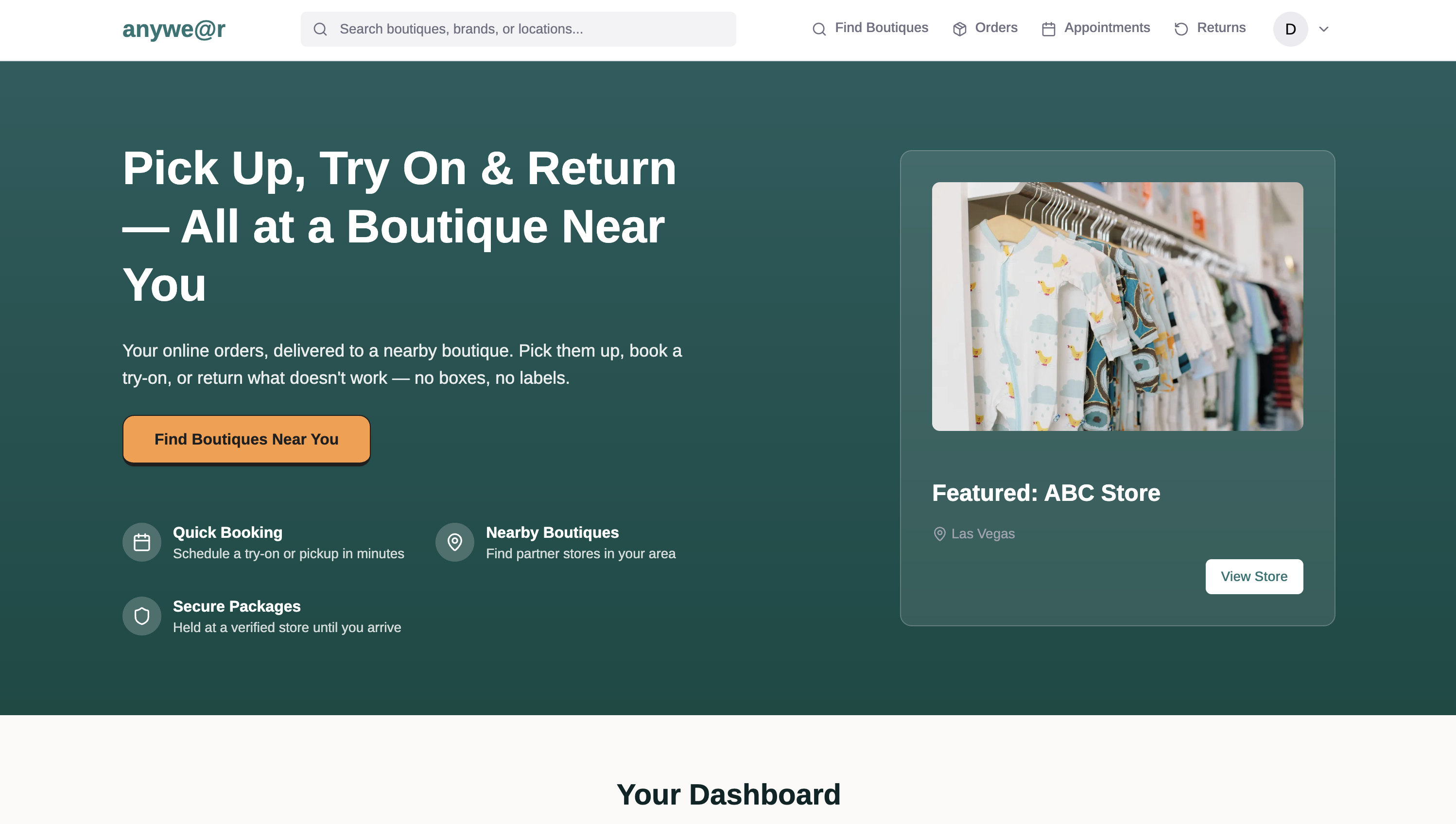Select the Nearby Boutiques heading
The width and height of the screenshot is (1456, 824).
tap(552, 532)
